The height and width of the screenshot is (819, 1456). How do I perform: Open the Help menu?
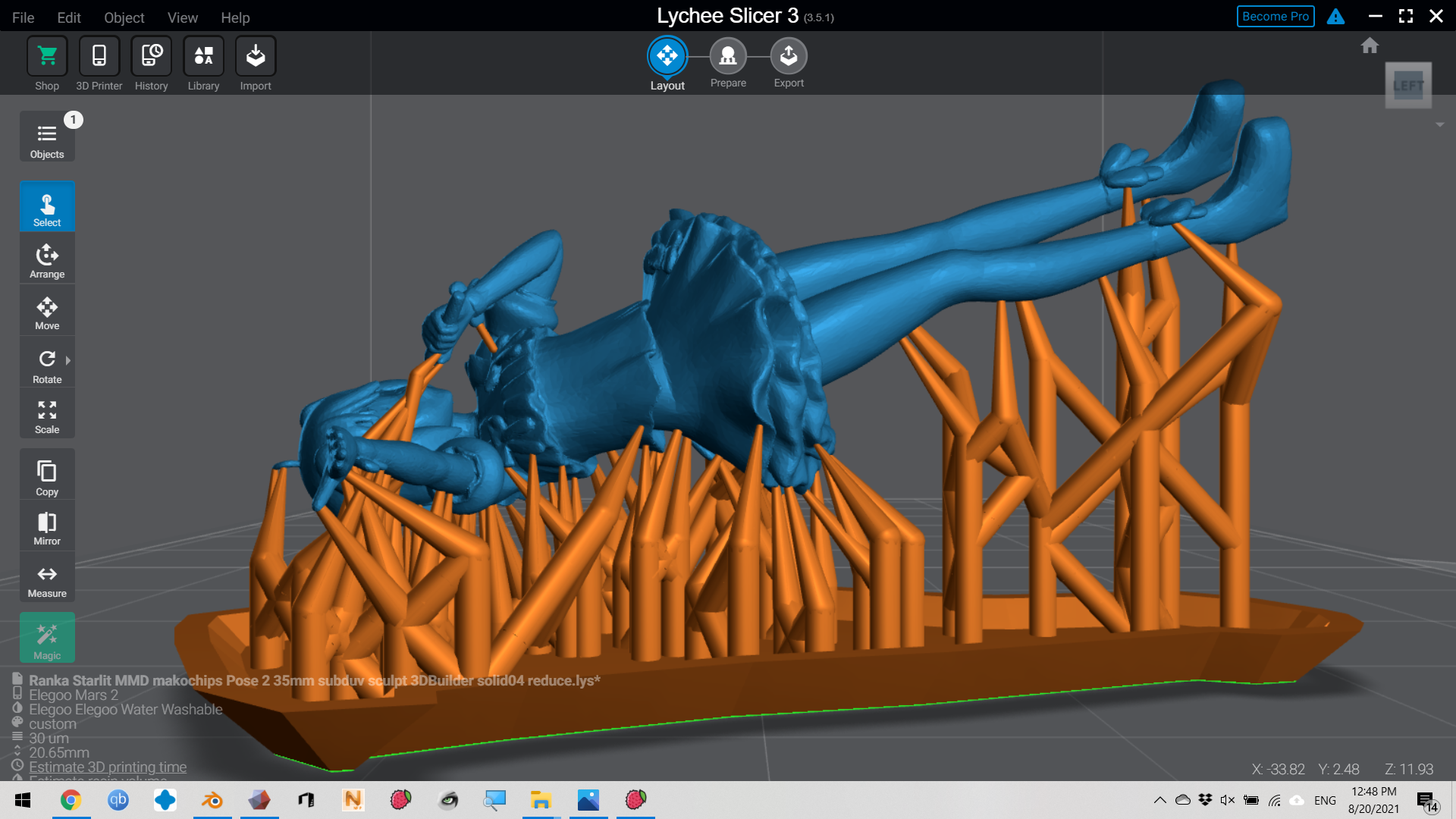[235, 17]
